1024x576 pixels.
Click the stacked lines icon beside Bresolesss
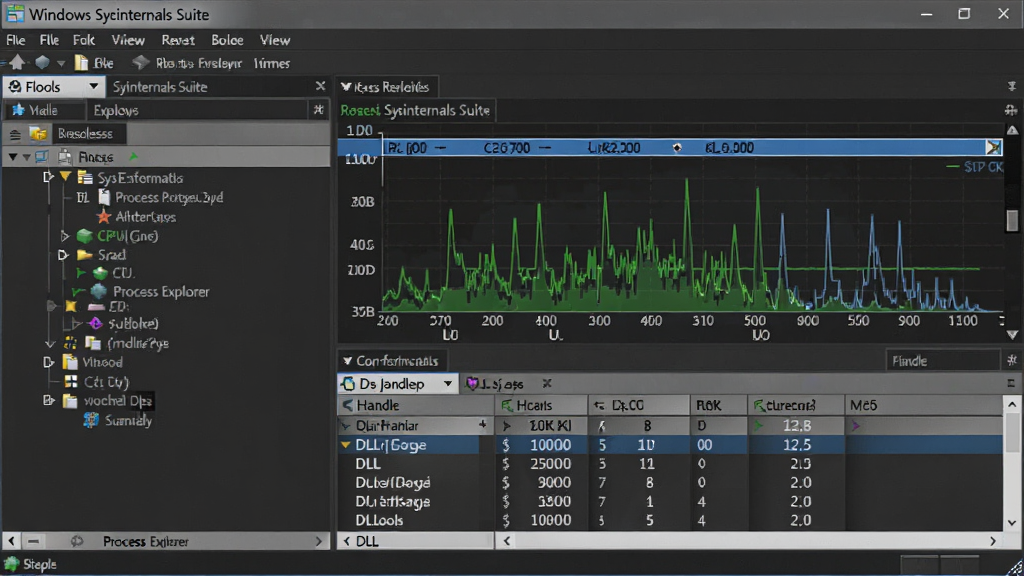(15, 134)
